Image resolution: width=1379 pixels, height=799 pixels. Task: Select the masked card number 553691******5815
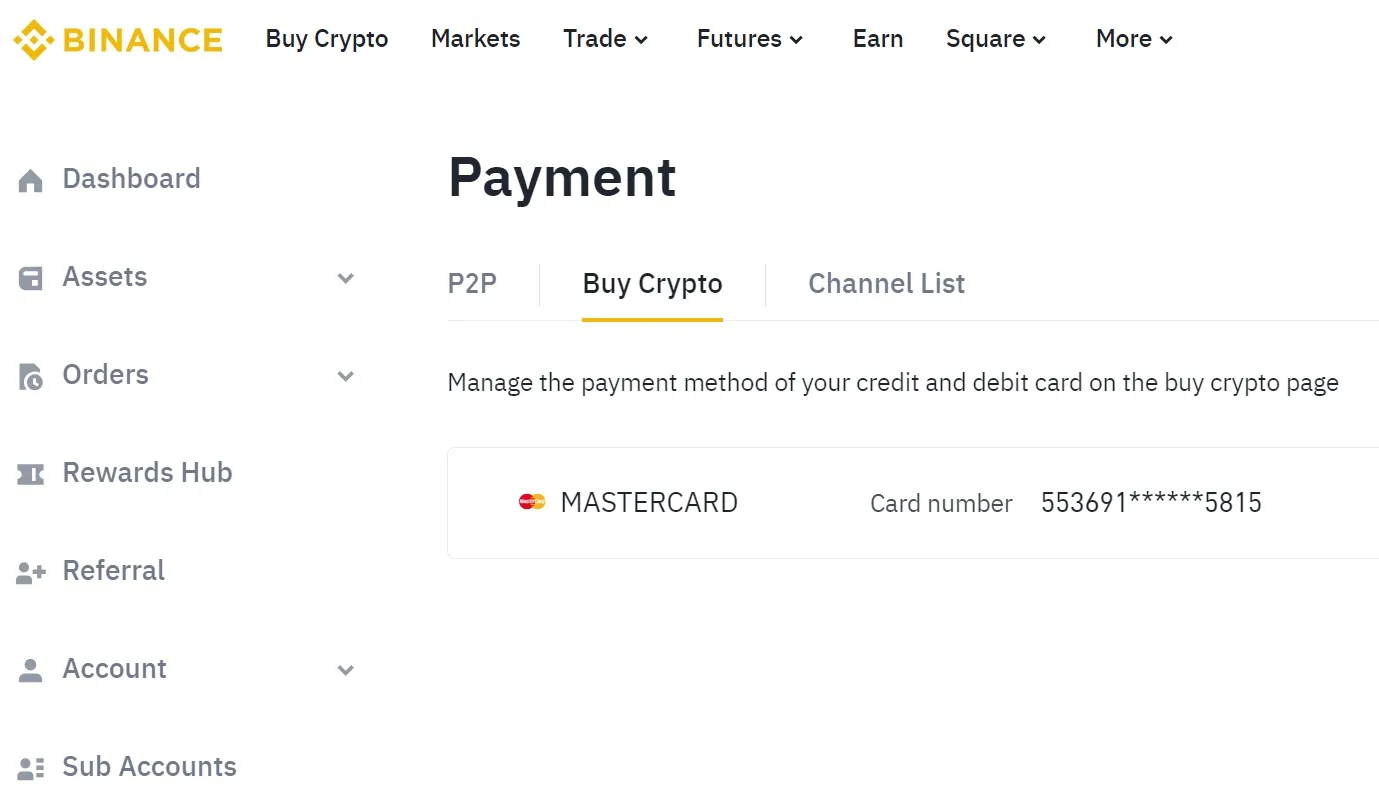pos(1151,502)
